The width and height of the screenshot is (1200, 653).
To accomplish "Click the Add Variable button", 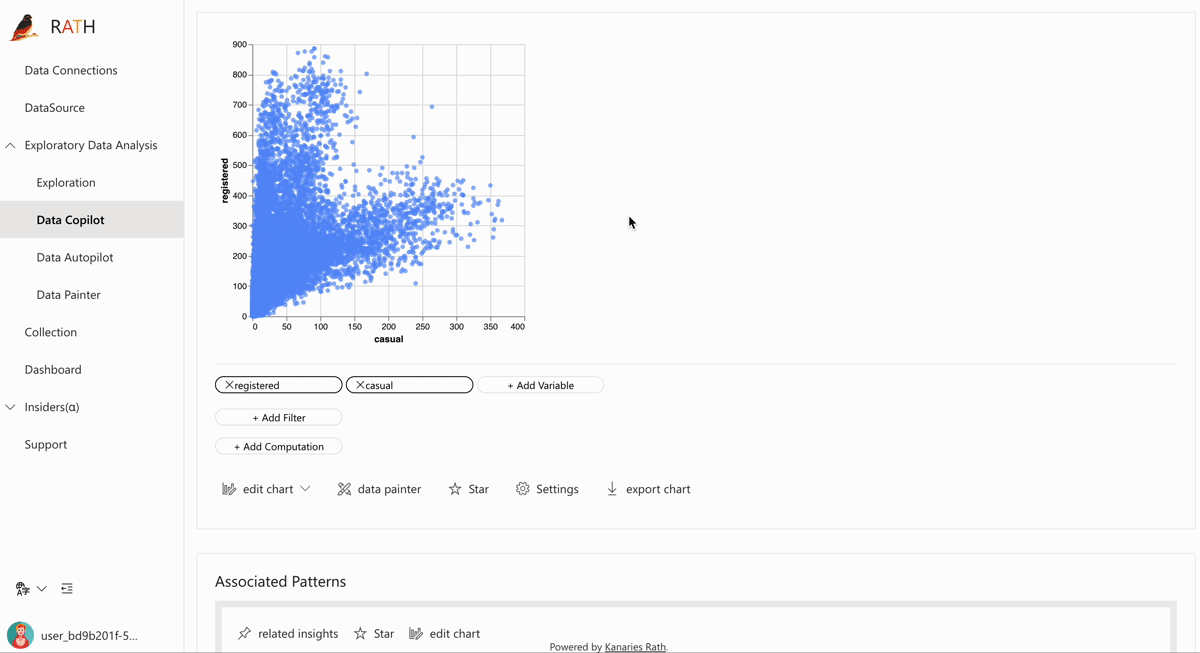I will [x=540, y=384].
